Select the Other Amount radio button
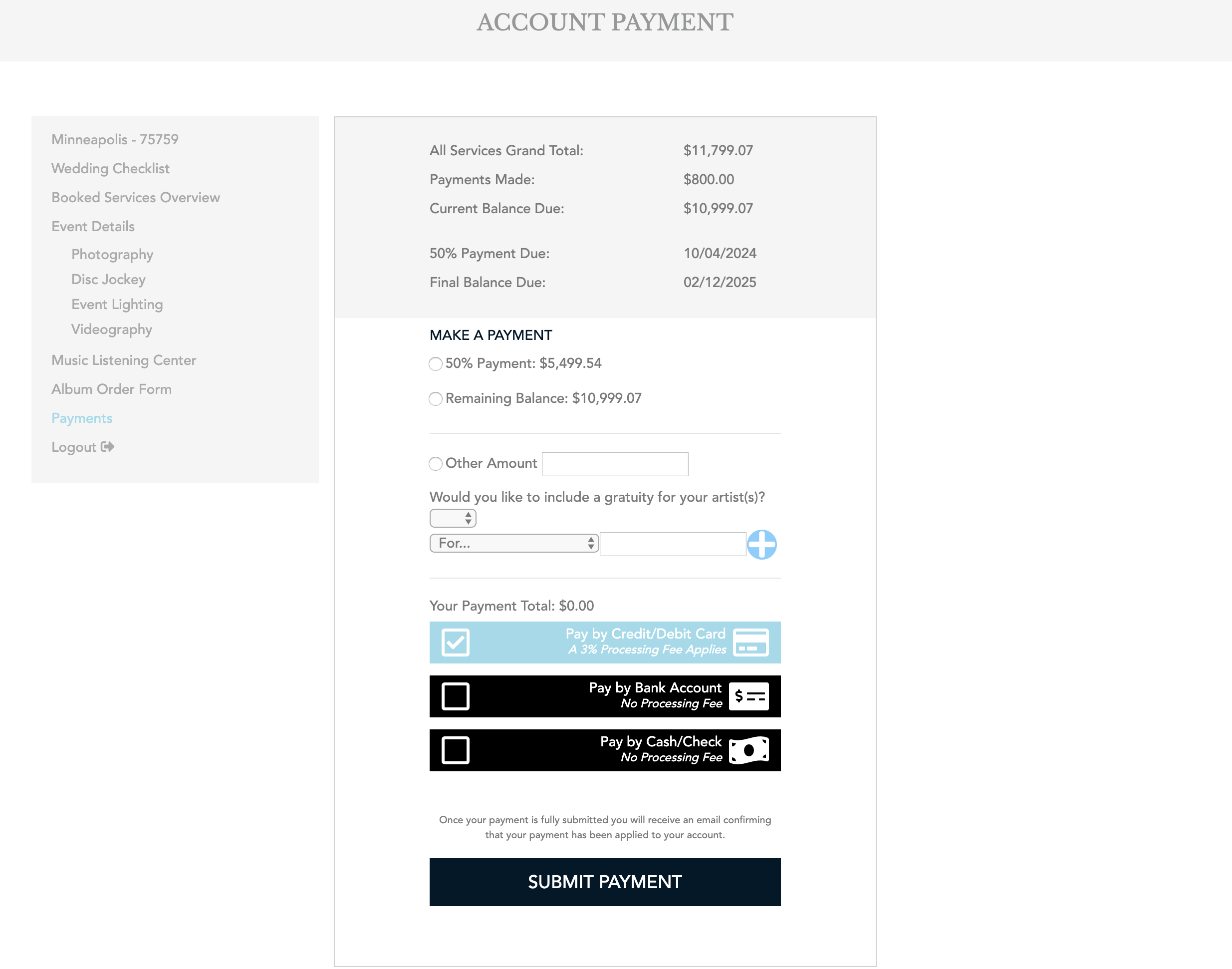This screenshot has width=1232, height=969. [436, 463]
